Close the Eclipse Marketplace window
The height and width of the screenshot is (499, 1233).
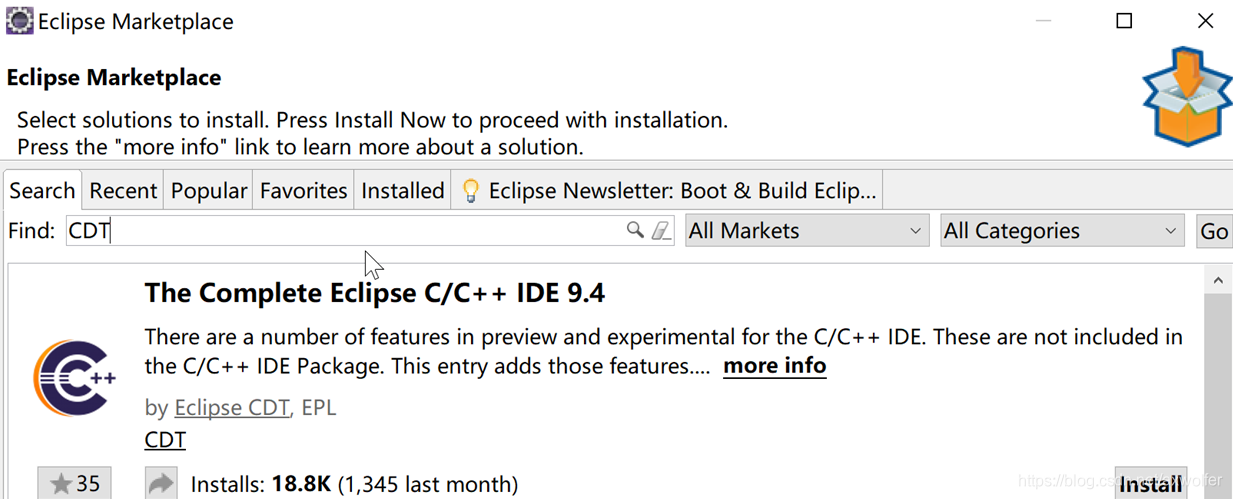tap(1205, 21)
